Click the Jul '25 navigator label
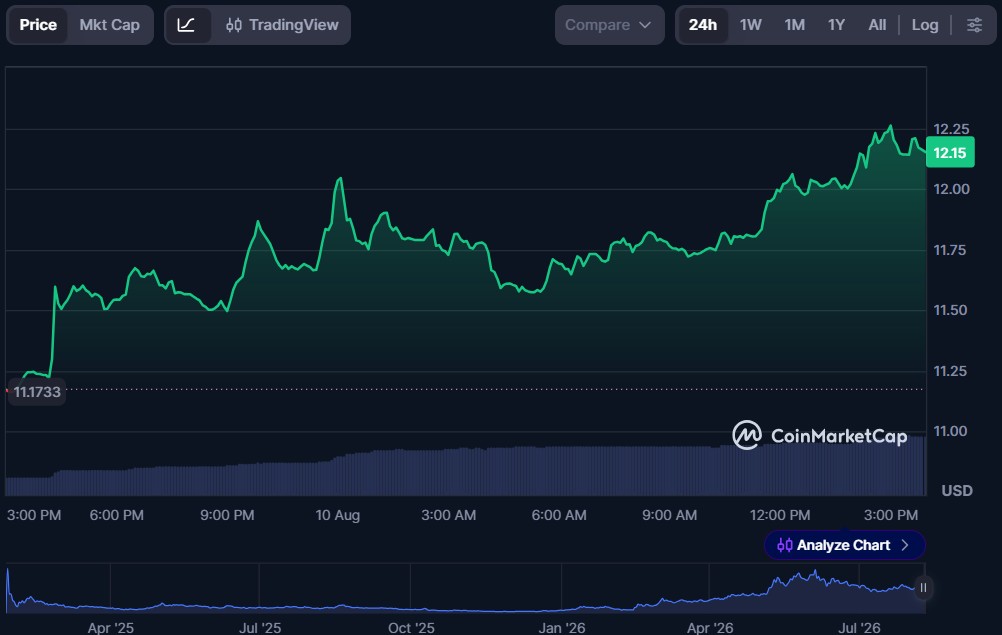The image size is (1002, 635). (259, 628)
